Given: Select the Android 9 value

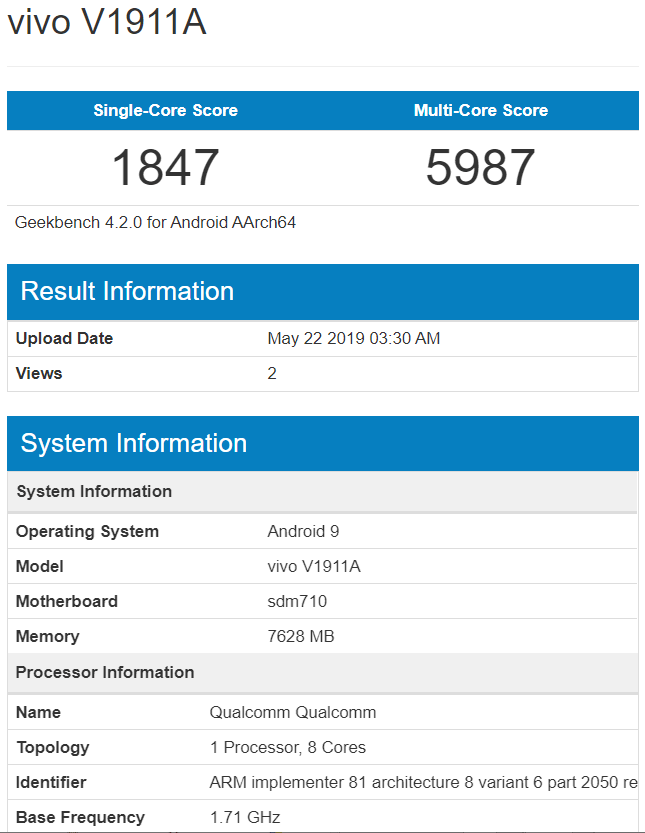Looking at the screenshot, I should point(303,531).
